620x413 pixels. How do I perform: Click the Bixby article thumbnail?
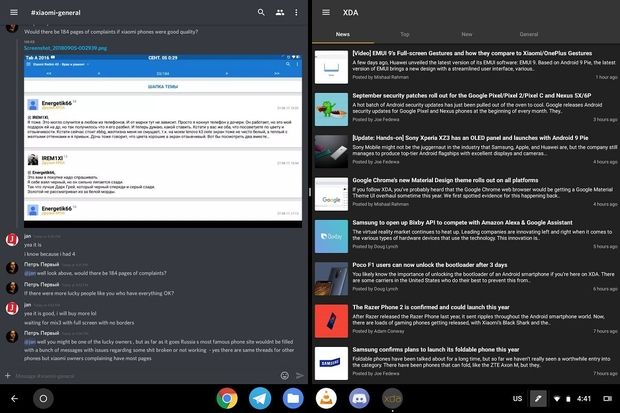[x=331, y=236]
